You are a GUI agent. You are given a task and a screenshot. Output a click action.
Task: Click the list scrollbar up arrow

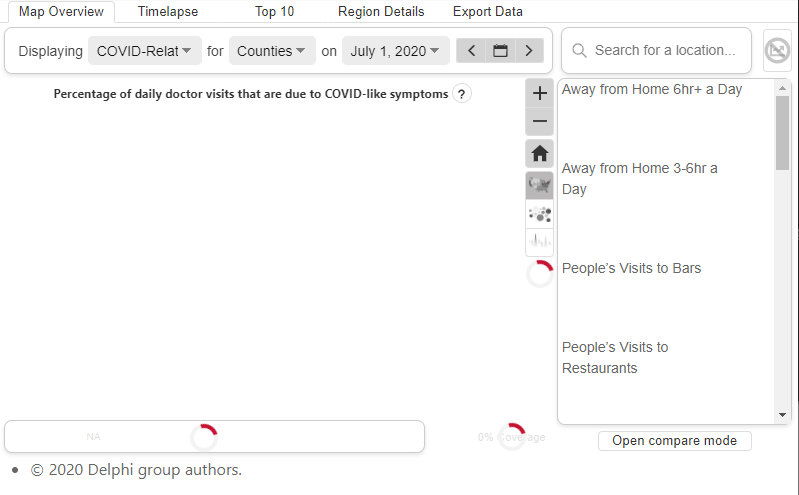[782, 88]
